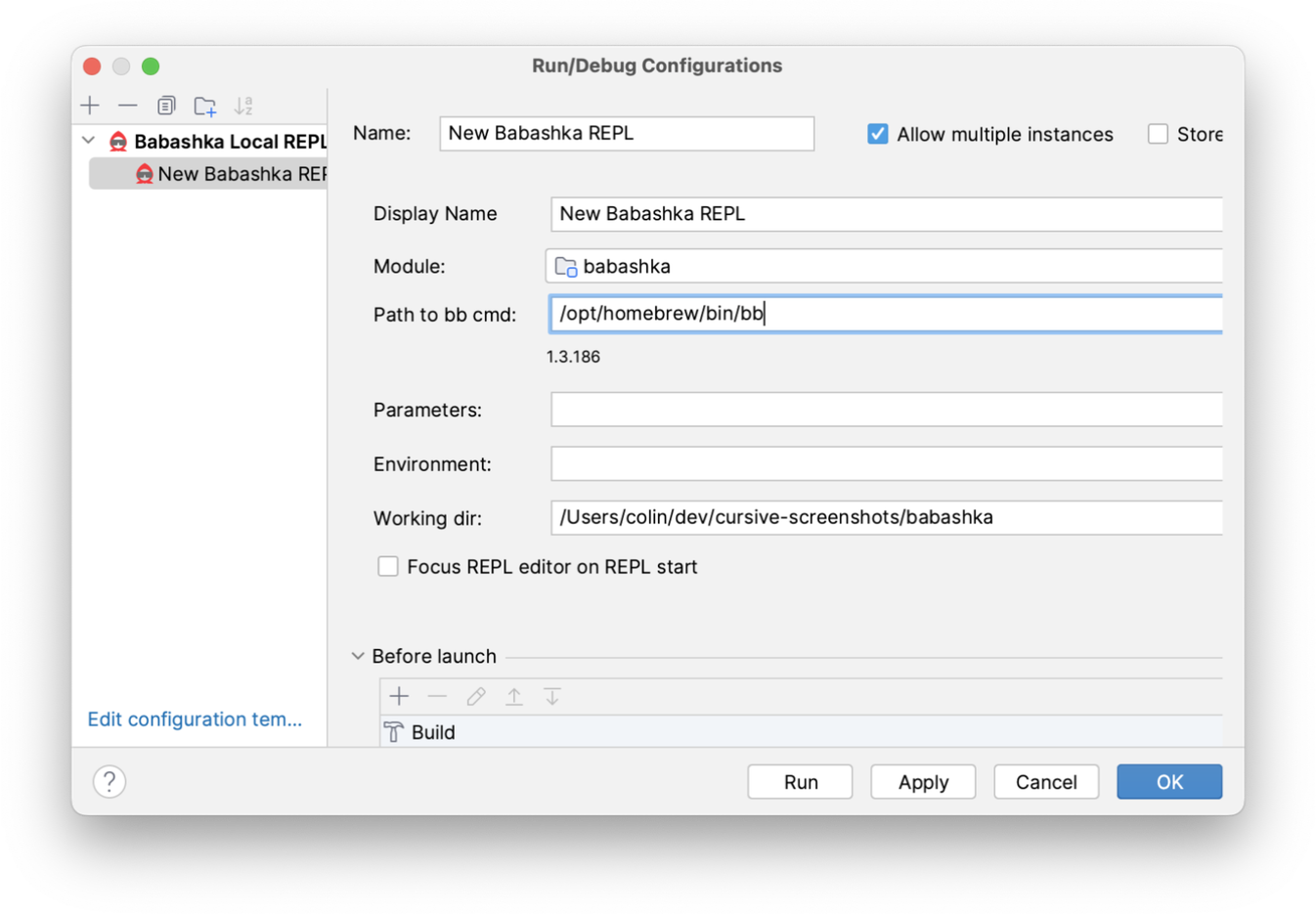The height and width of the screenshot is (914, 1316).
Task: Click into the Path to bb cmd field
Action: (887, 314)
